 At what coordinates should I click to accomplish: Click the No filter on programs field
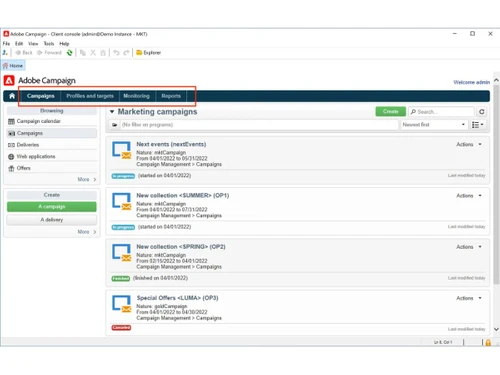tap(259, 125)
